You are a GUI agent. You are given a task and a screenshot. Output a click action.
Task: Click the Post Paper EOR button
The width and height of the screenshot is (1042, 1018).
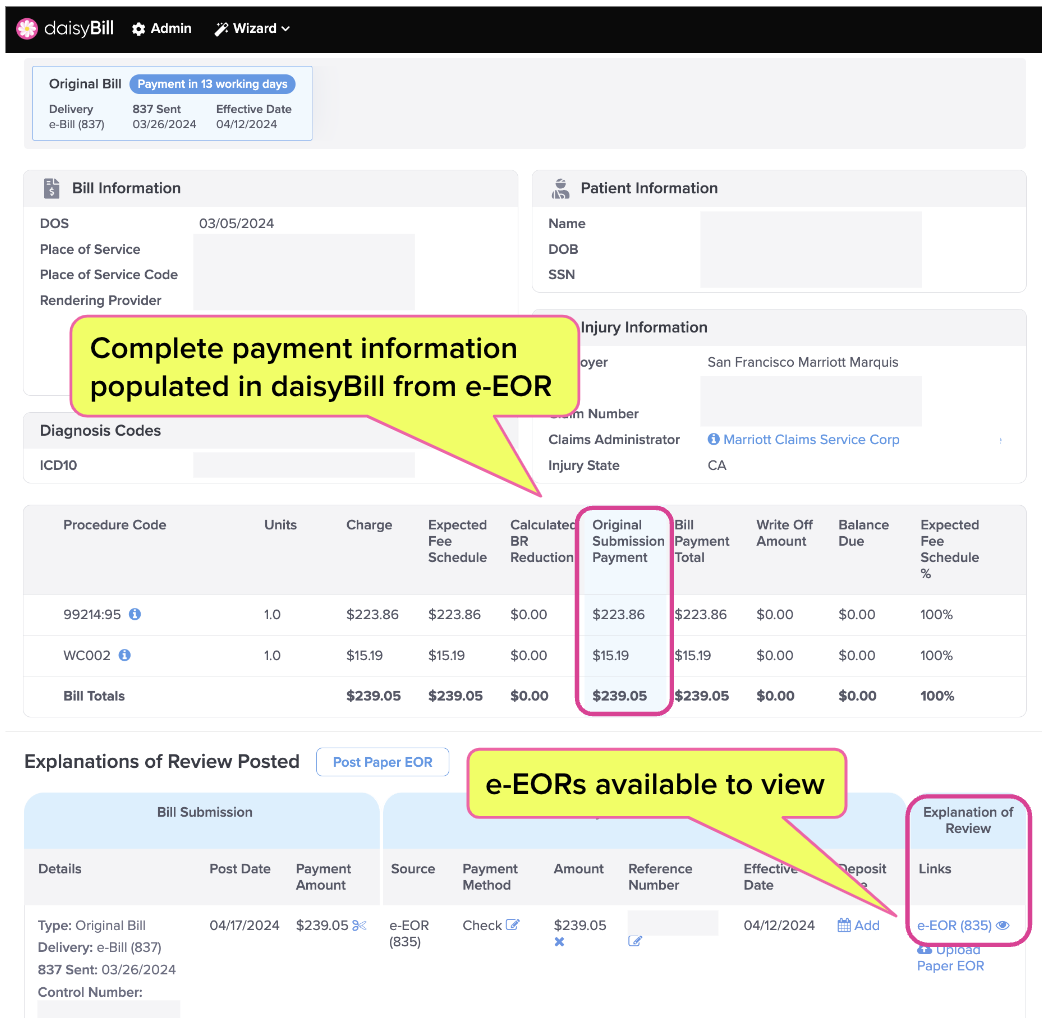pos(382,762)
